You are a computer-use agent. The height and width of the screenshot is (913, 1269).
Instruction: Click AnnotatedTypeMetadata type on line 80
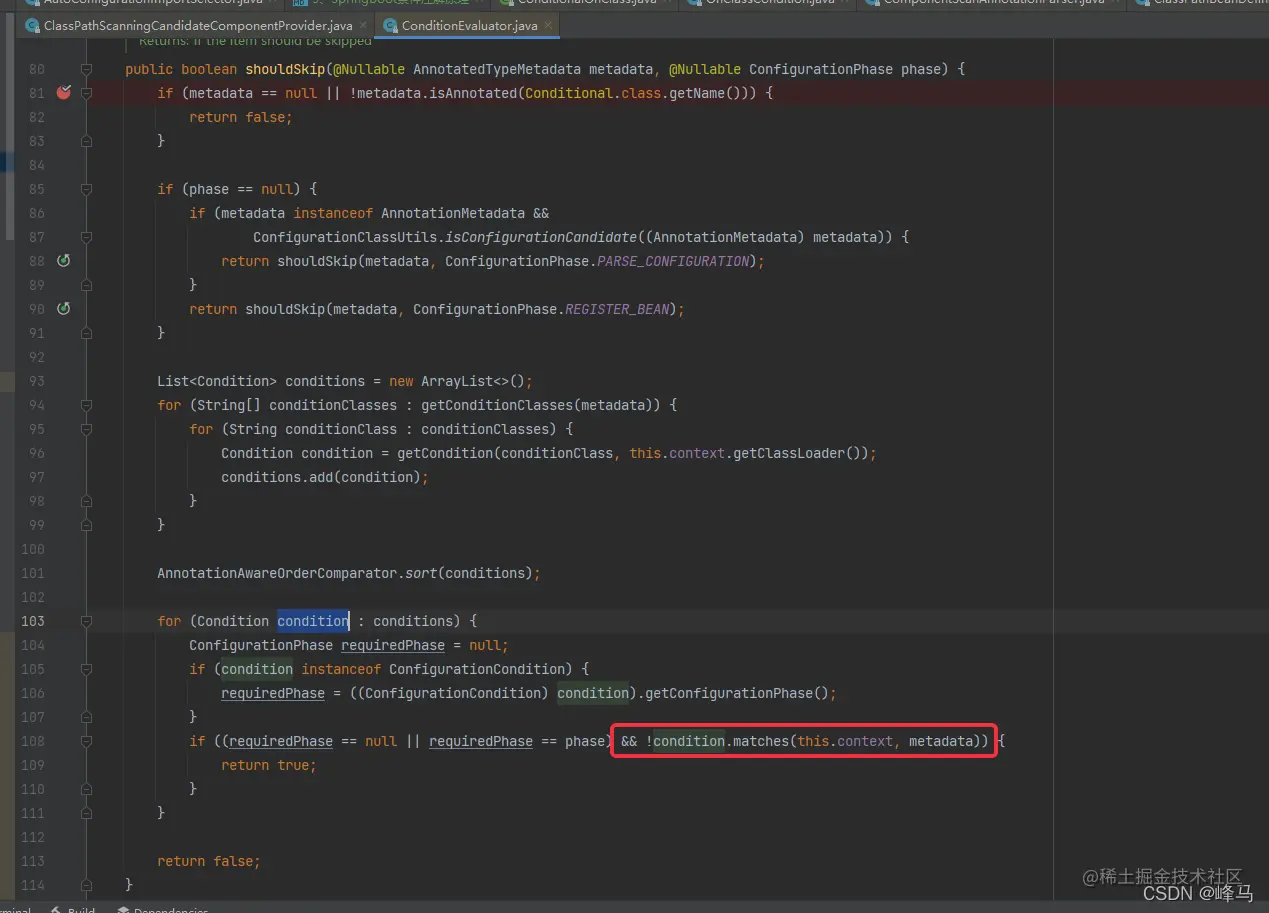(497, 69)
